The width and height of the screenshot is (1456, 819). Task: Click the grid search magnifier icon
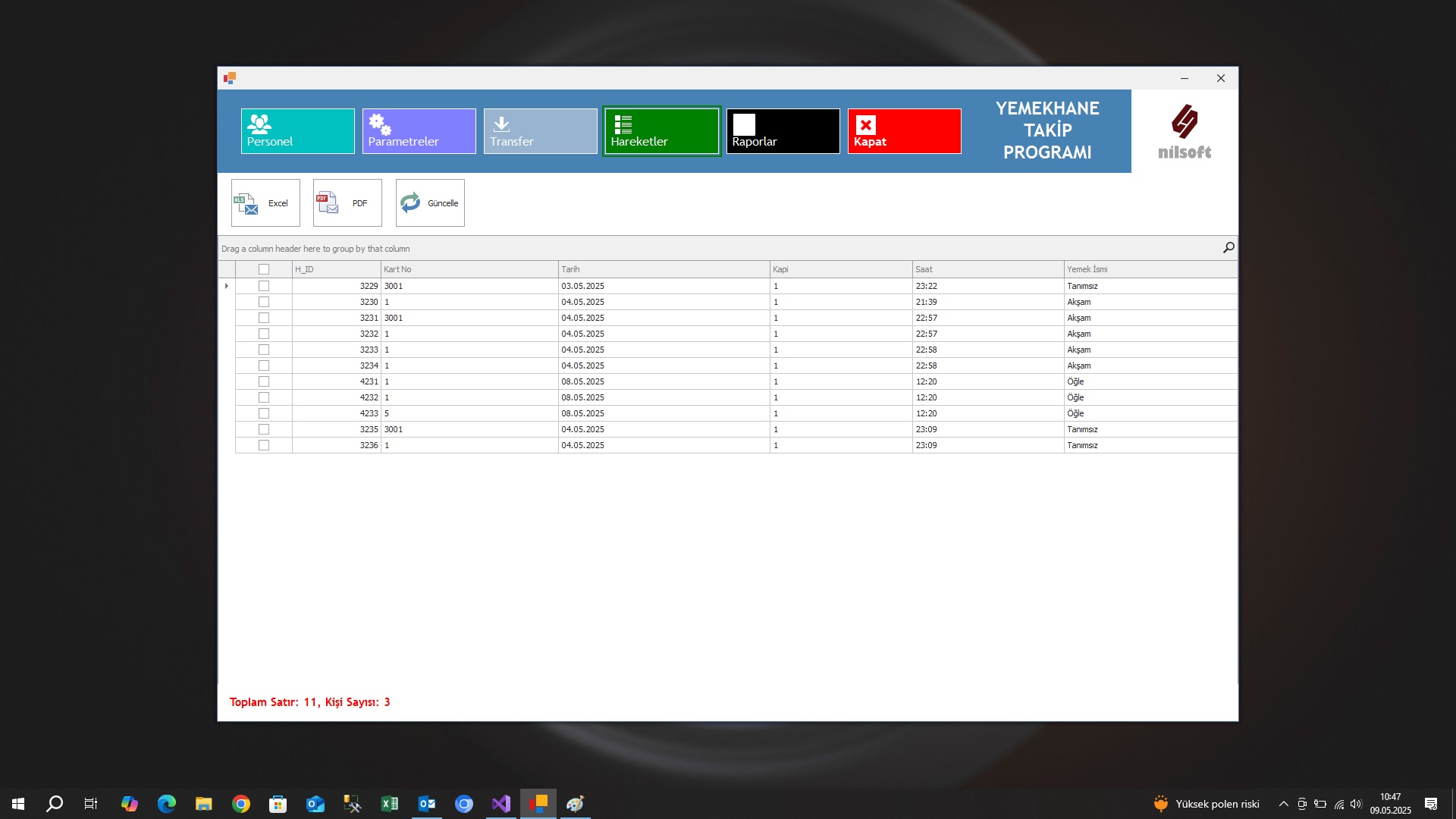(1228, 248)
